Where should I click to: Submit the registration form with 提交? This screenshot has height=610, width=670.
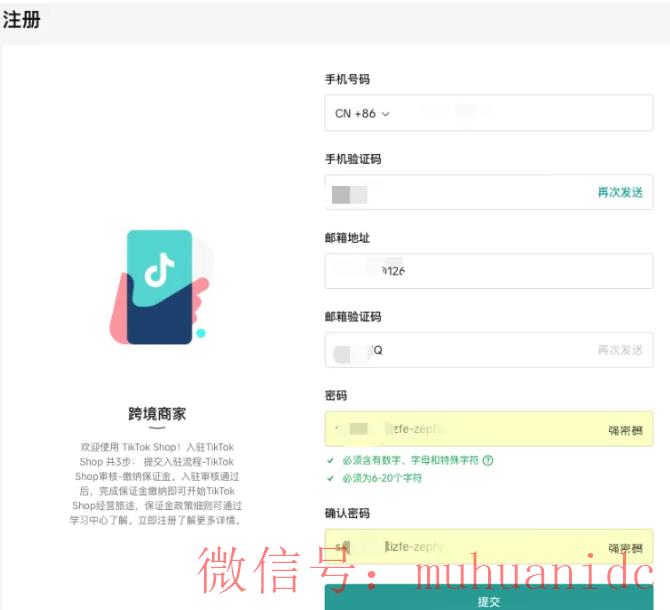pyautogui.click(x=489, y=599)
